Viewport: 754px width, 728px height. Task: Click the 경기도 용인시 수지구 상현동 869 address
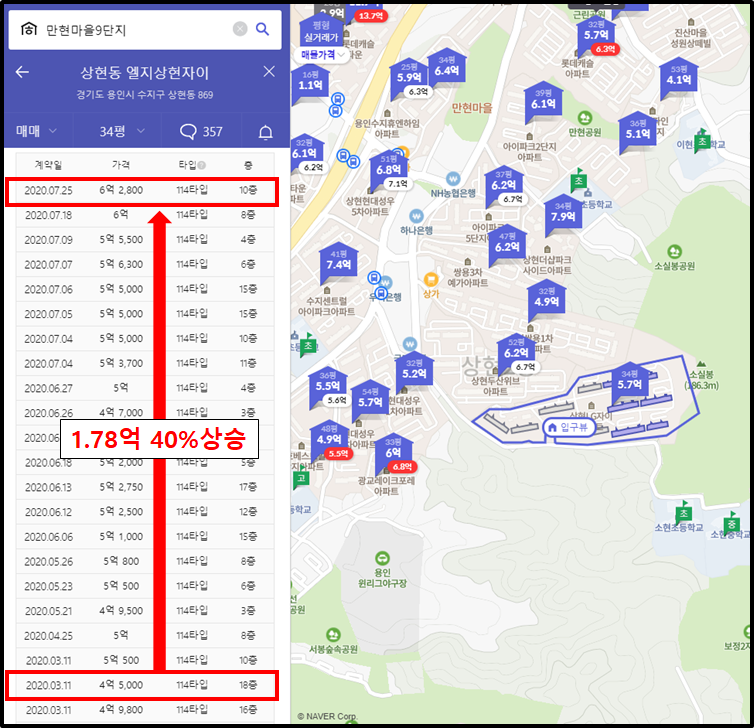pyautogui.click(x=144, y=95)
